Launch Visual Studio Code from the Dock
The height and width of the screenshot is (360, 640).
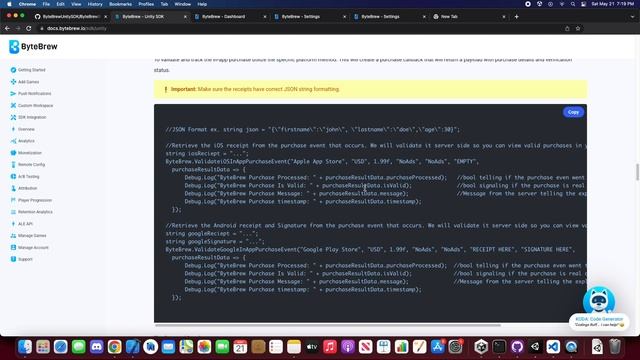click(x=553, y=347)
